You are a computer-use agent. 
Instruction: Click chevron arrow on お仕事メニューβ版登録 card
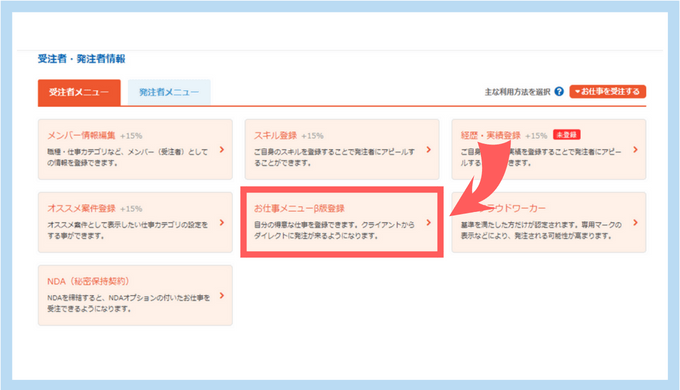pos(428,223)
